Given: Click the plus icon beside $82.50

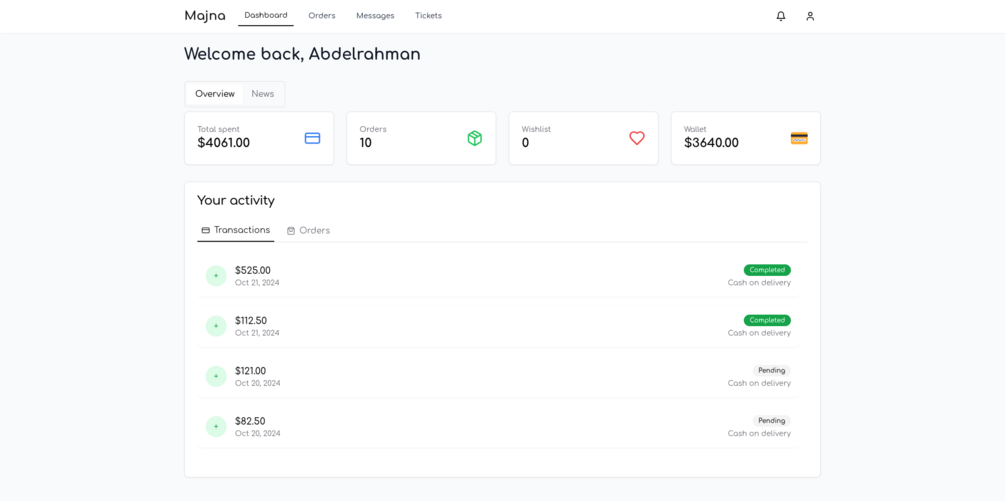Looking at the screenshot, I should pyautogui.click(x=216, y=427).
